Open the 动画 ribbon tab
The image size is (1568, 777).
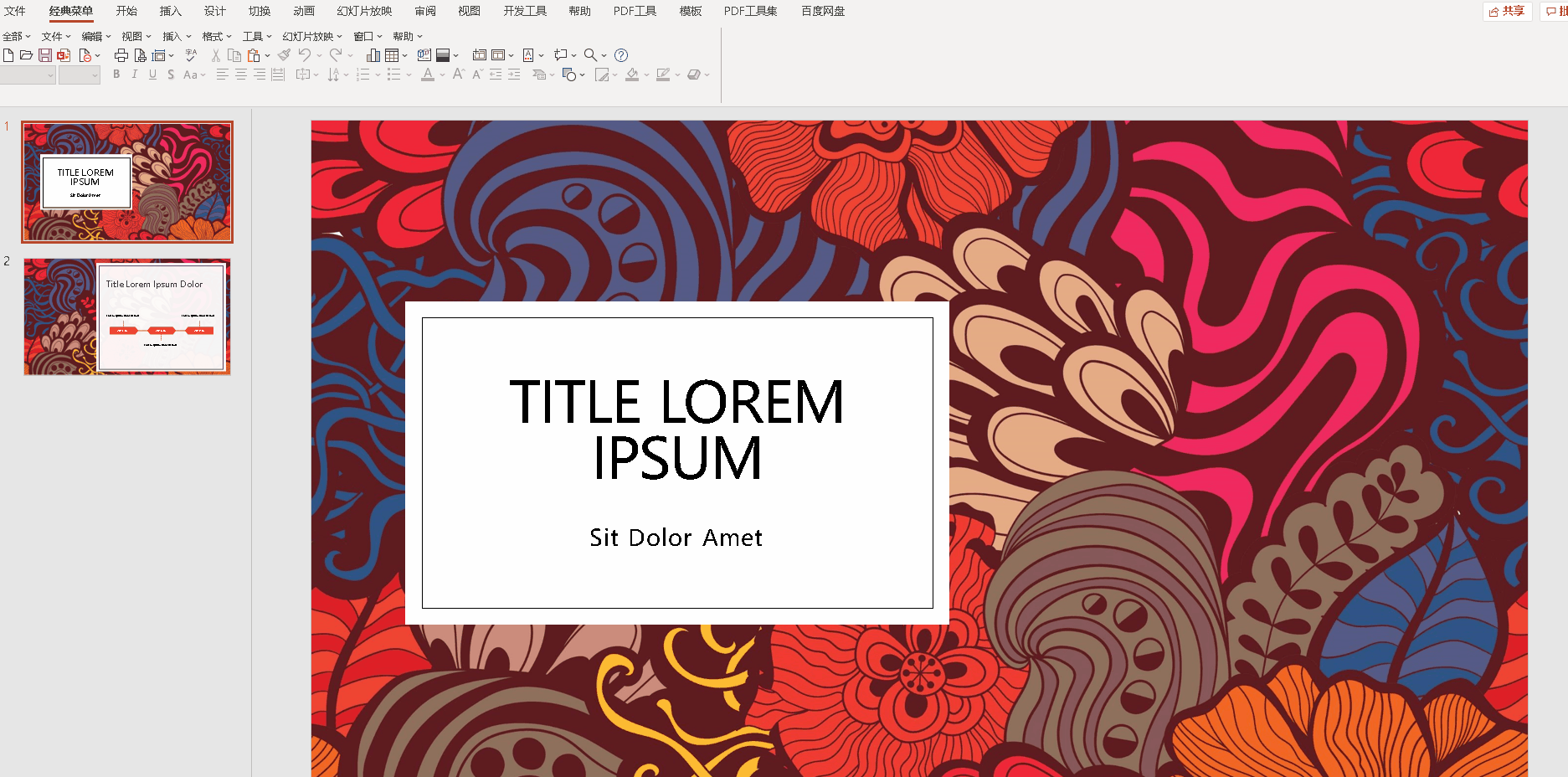point(304,11)
